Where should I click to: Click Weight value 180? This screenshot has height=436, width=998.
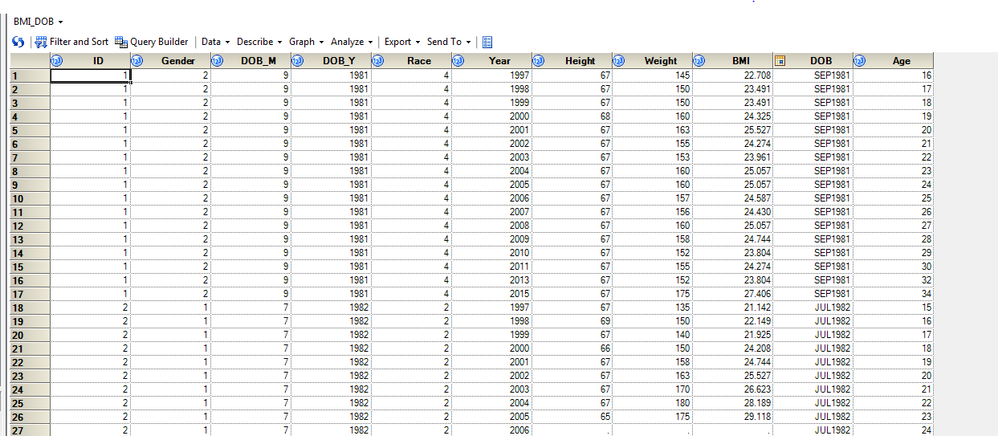point(652,403)
